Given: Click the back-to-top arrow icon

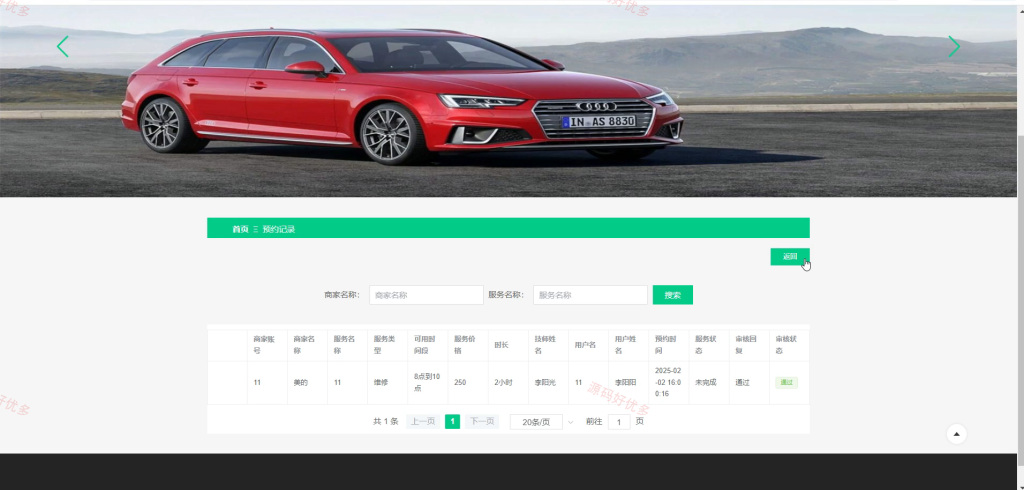Looking at the screenshot, I should (957, 434).
